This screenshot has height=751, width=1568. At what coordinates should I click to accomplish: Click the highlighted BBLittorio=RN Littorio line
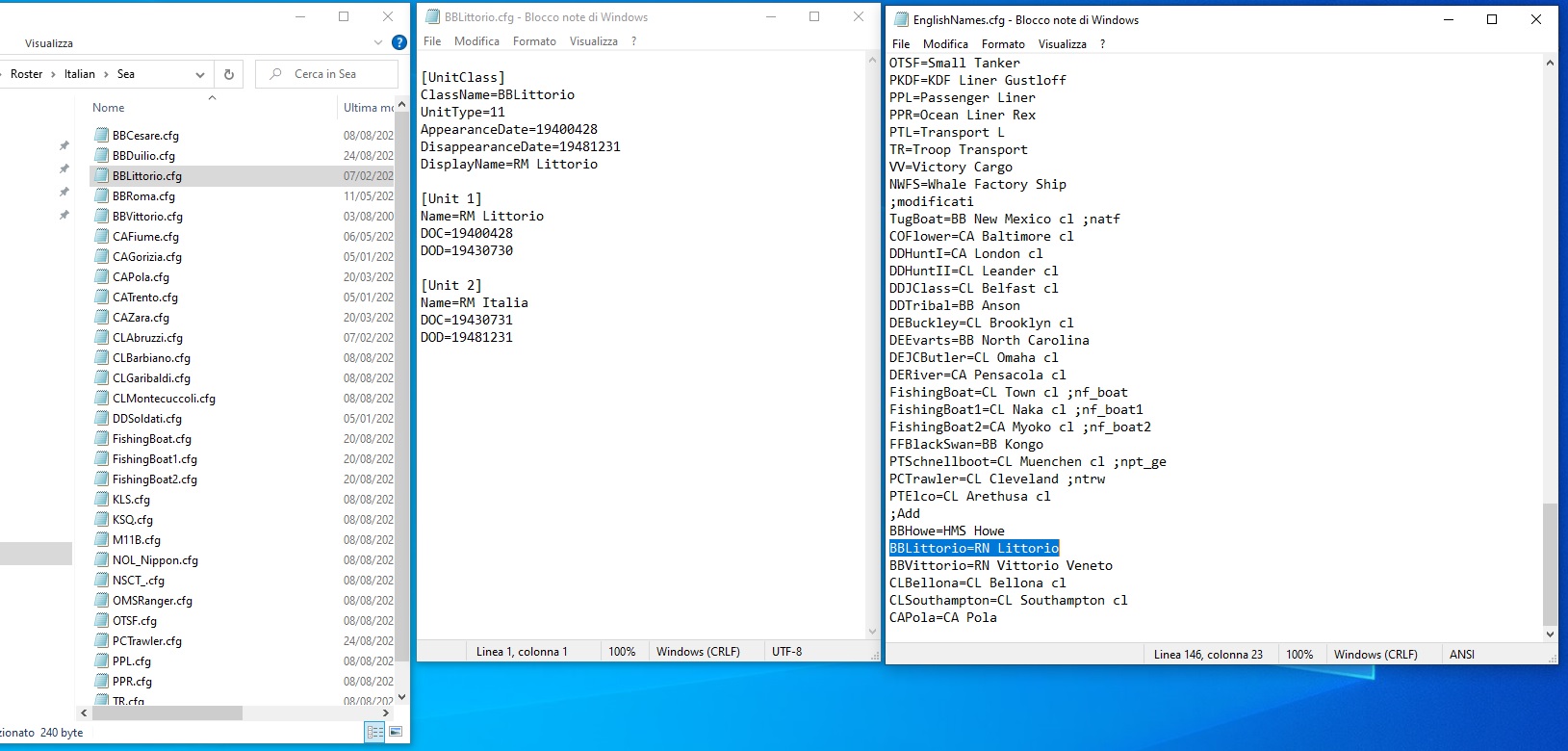tap(974, 548)
